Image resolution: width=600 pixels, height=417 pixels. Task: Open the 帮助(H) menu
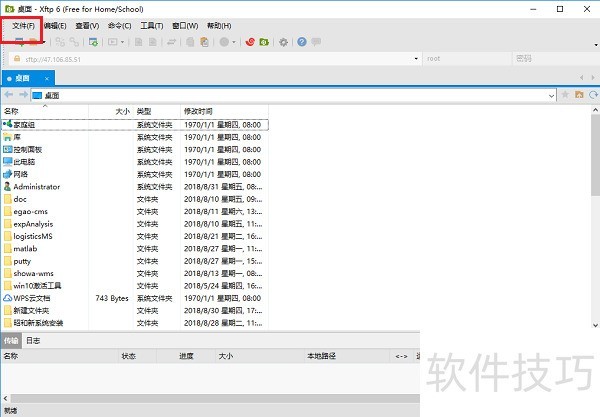(x=219, y=26)
